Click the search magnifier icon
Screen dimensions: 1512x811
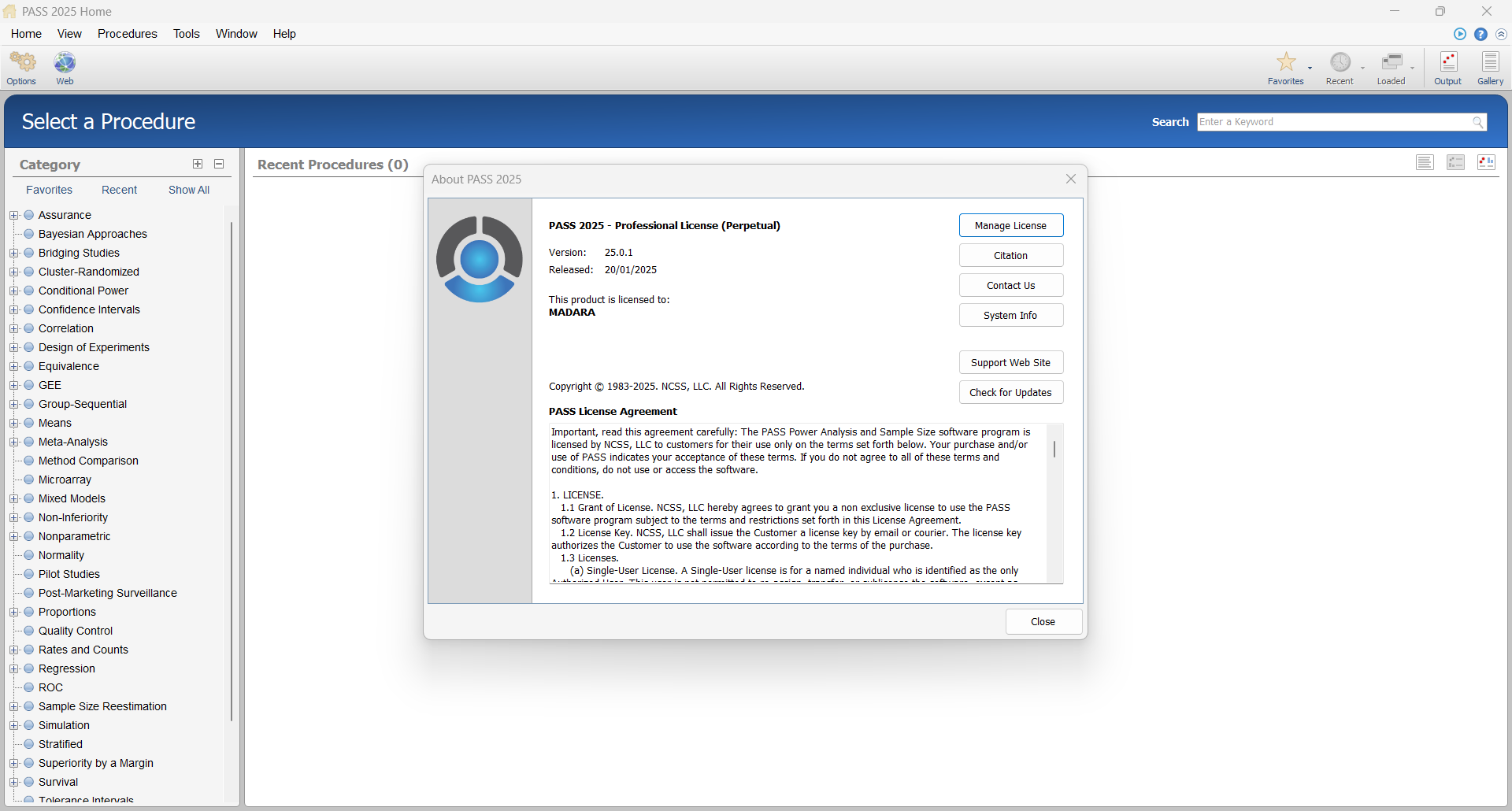1478,122
